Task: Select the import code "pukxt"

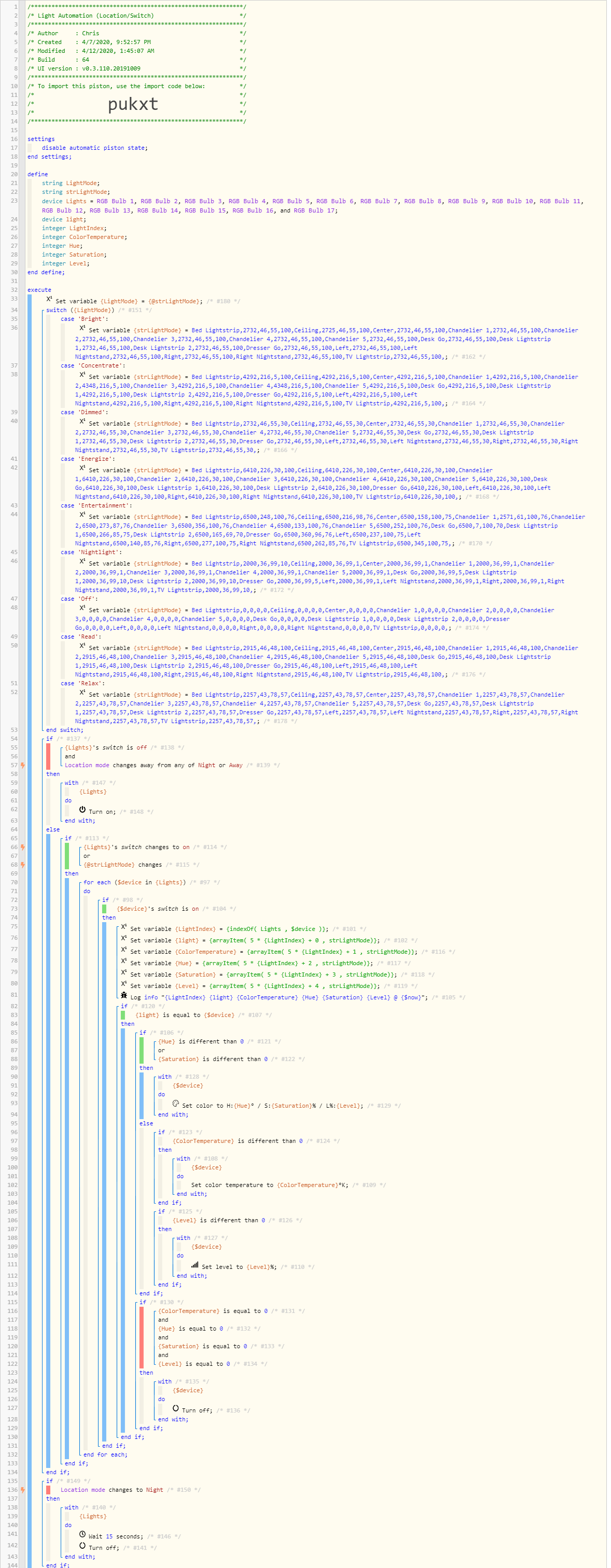Action: click(x=133, y=104)
